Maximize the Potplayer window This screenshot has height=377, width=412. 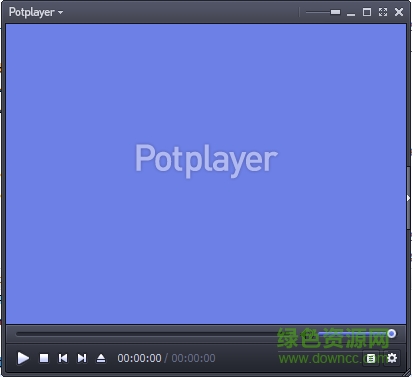coord(367,12)
